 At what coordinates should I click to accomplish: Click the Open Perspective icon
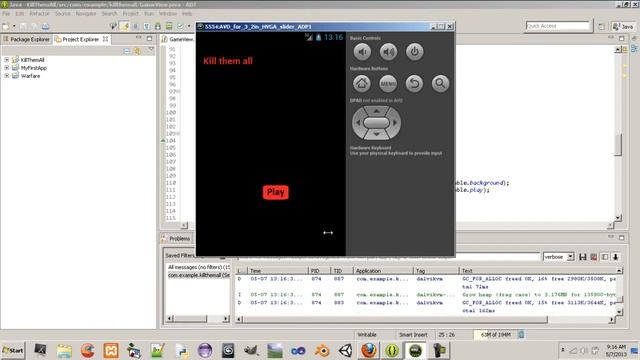click(601, 27)
